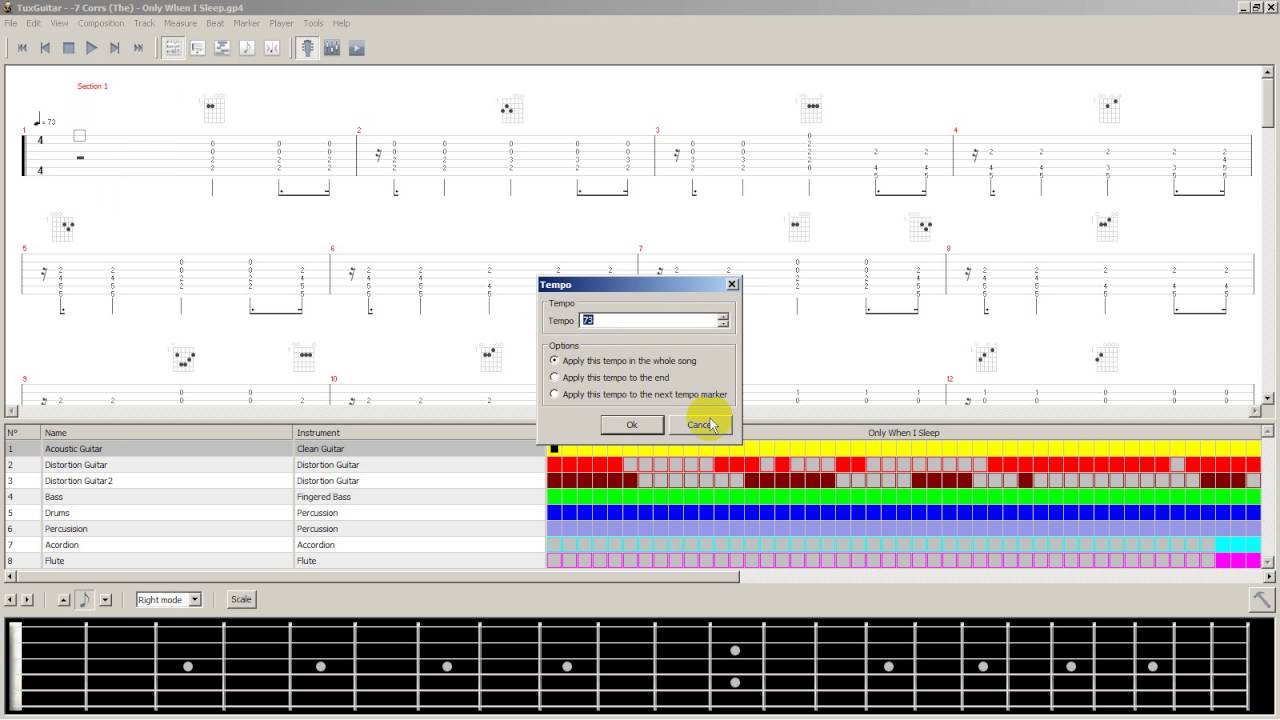This screenshot has width=1280, height=720.
Task: Click the duration up arrow in fretboard bar
Action: click(64, 600)
